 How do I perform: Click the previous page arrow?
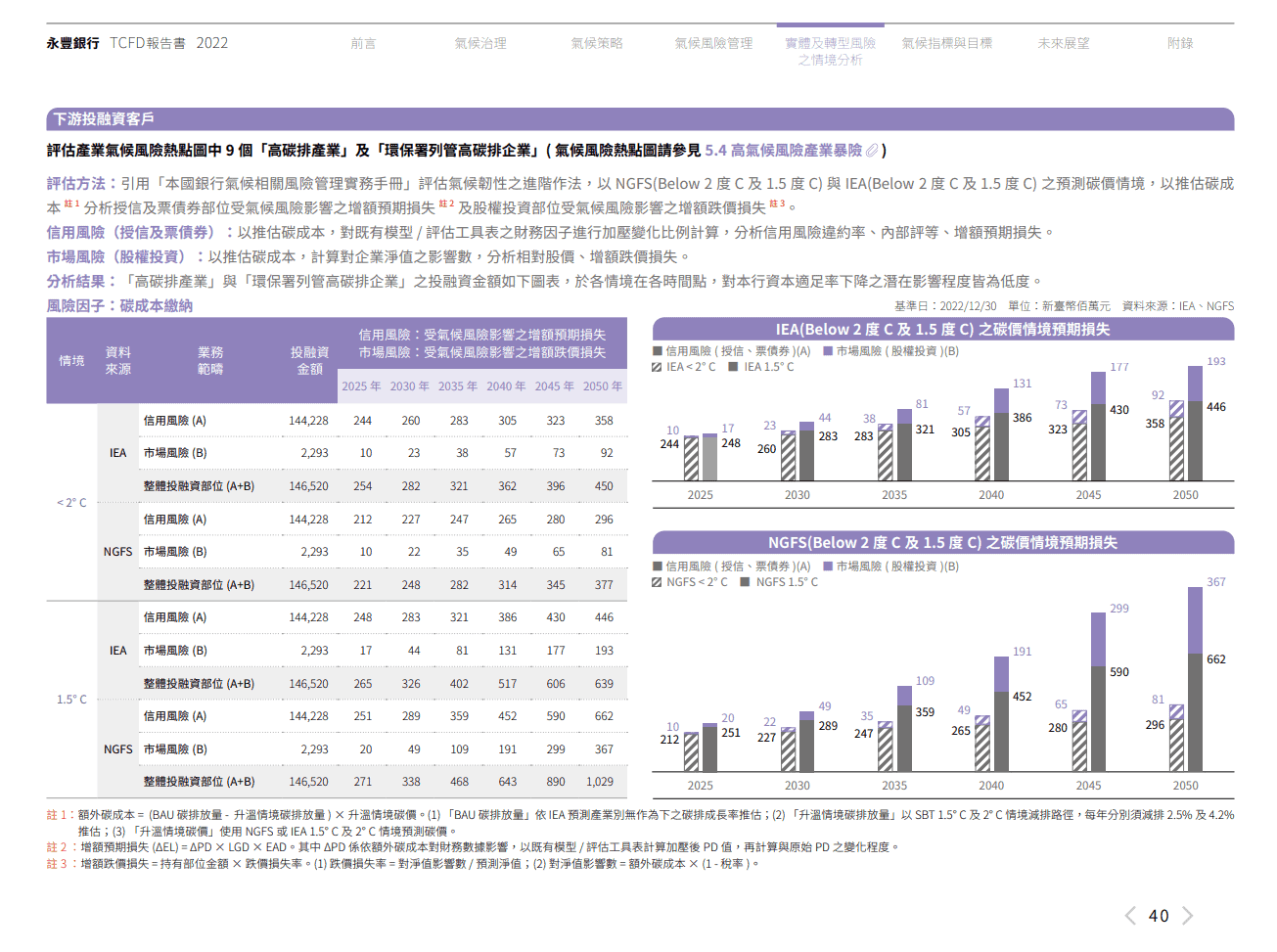pyautogui.click(x=1130, y=916)
